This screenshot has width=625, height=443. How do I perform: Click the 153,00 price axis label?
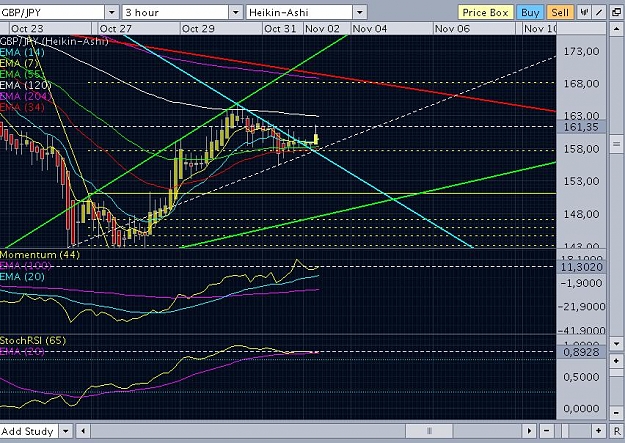[581, 181]
